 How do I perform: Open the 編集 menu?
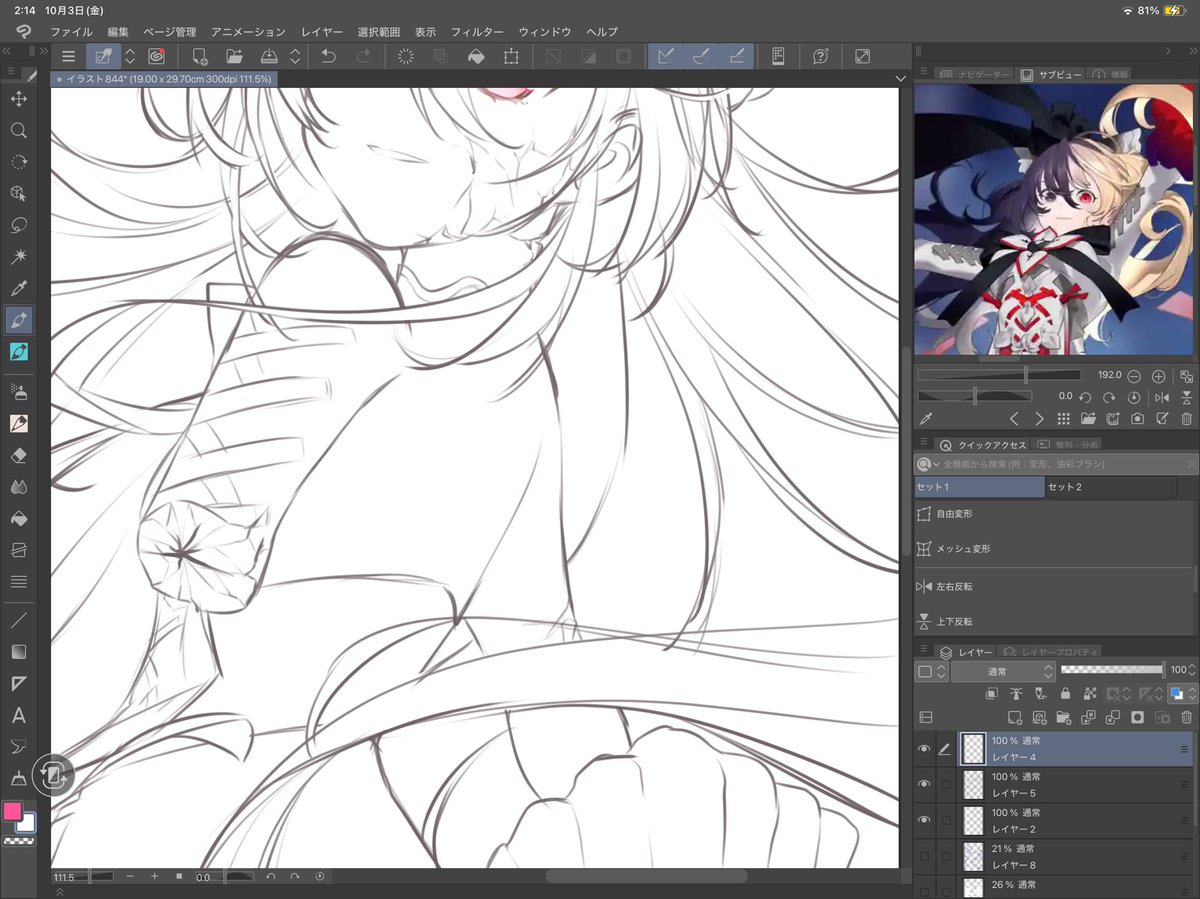click(x=118, y=32)
